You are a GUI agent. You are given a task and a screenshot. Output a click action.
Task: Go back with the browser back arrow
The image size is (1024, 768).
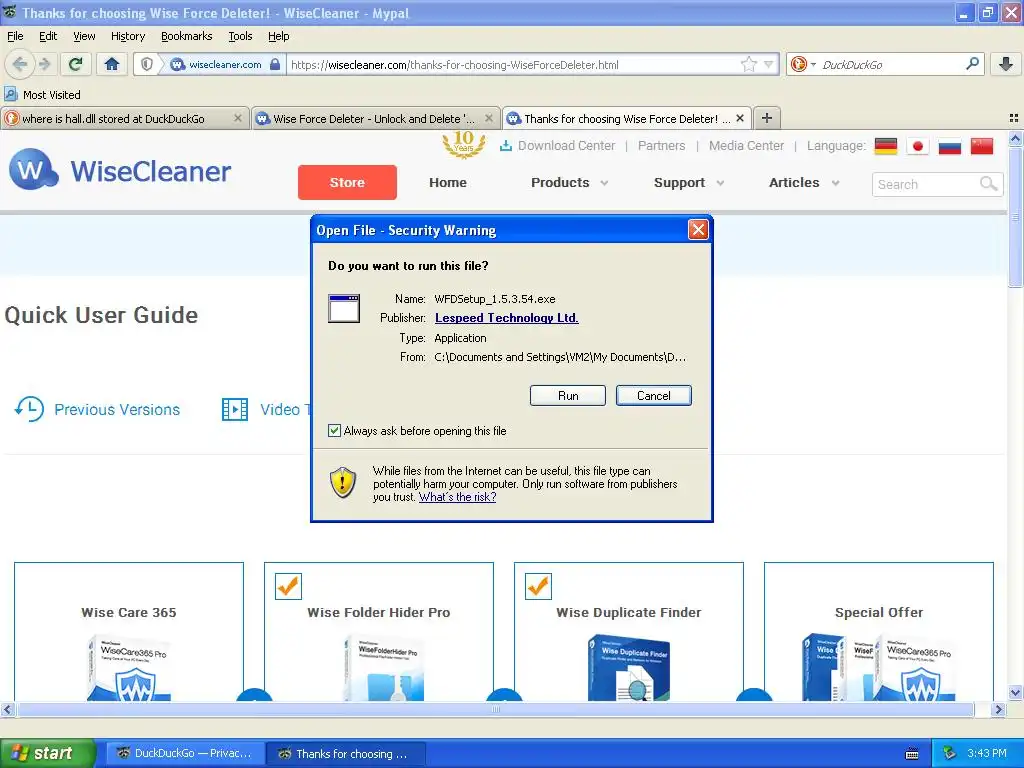click(20, 64)
